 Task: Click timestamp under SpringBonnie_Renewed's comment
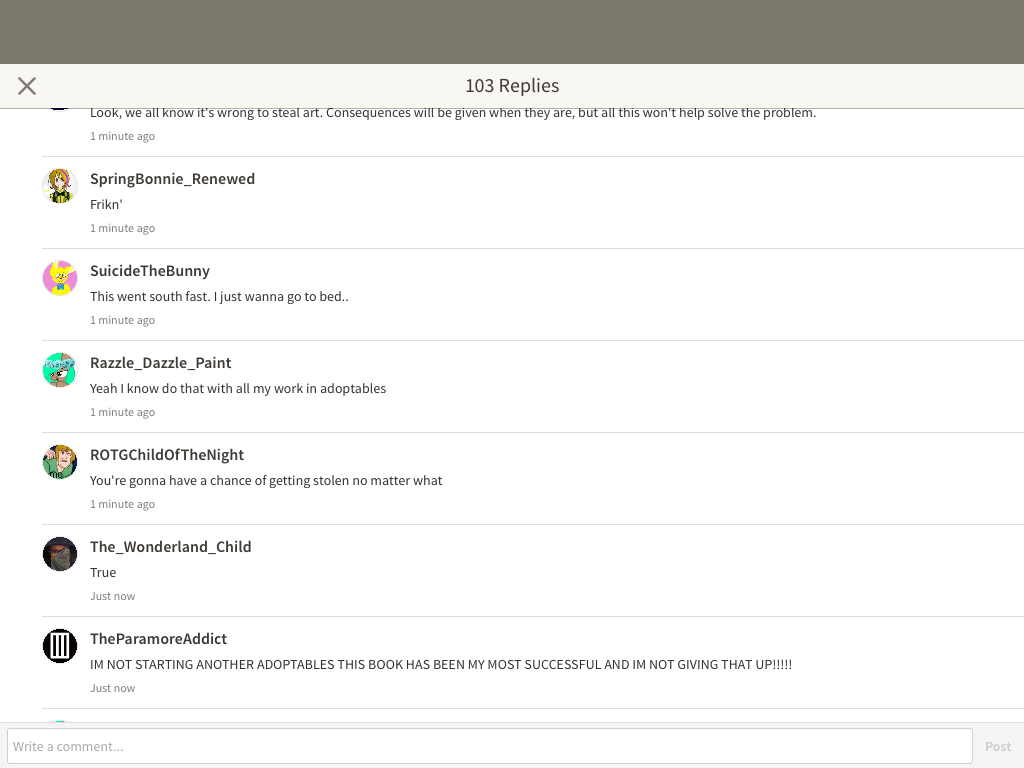point(123,229)
